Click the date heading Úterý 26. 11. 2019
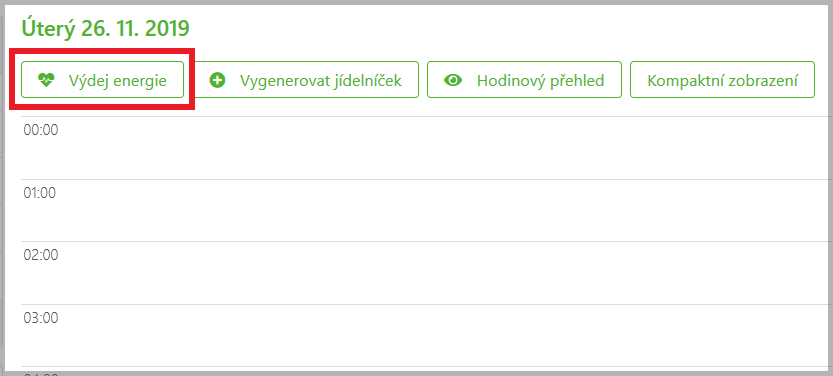The width and height of the screenshot is (833, 376). 105,28
